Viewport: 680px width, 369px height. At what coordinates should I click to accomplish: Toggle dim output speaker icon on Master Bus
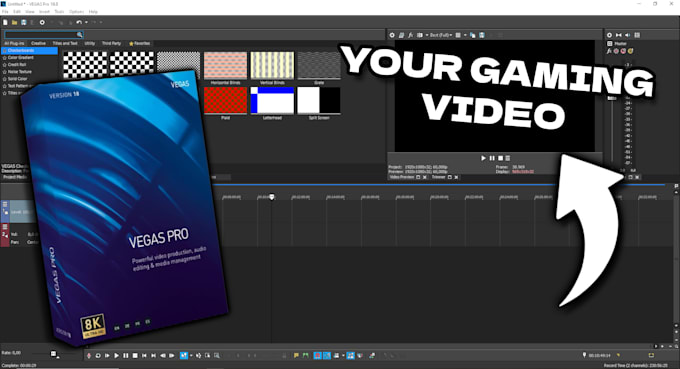628,35
